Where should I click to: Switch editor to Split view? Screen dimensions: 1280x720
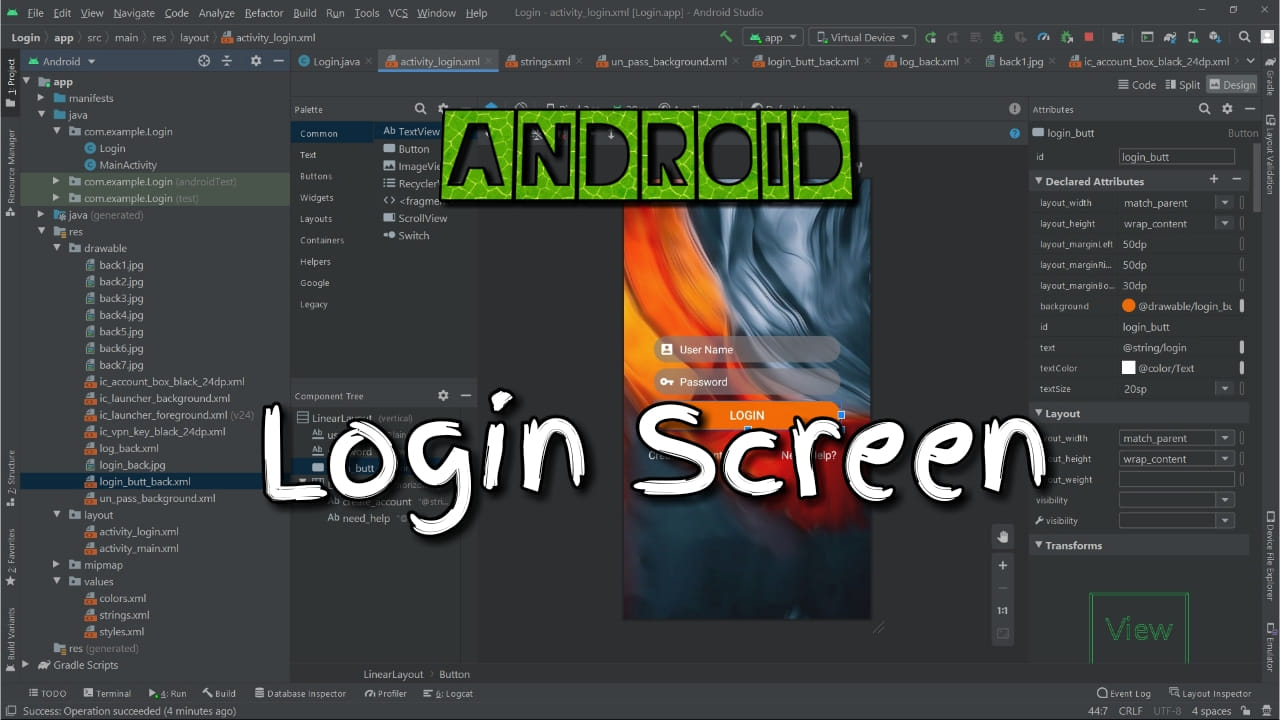(x=1182, y=85)
